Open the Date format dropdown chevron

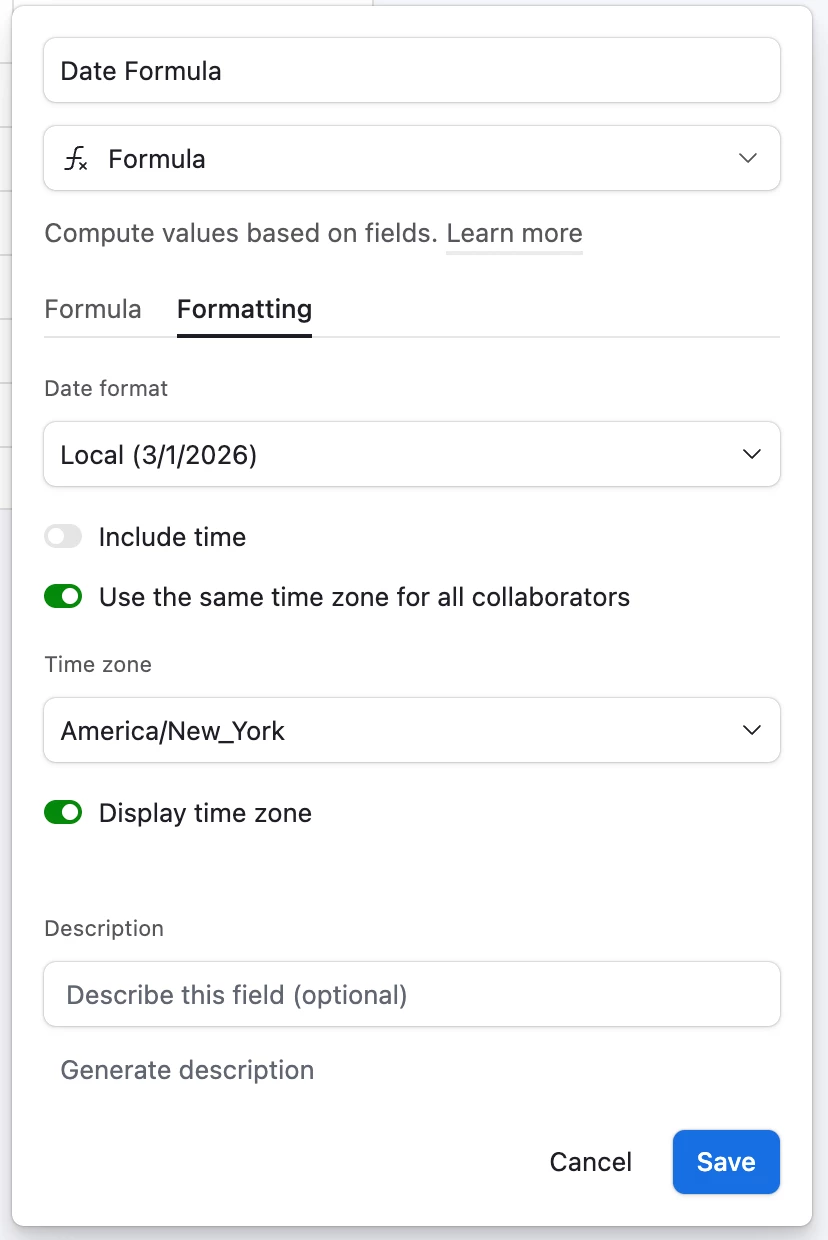pos(752,455)
